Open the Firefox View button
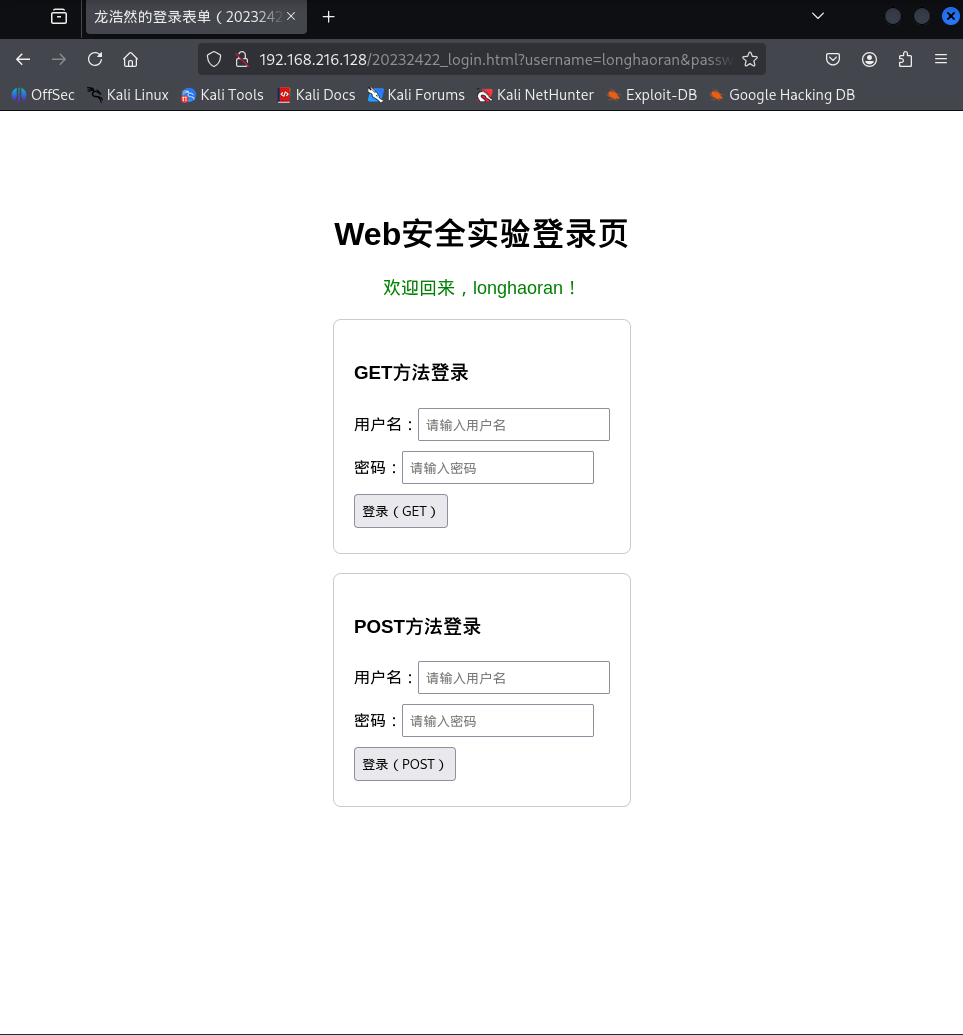Viewport: 963px width, 1035px height. [x=59, y=17]
